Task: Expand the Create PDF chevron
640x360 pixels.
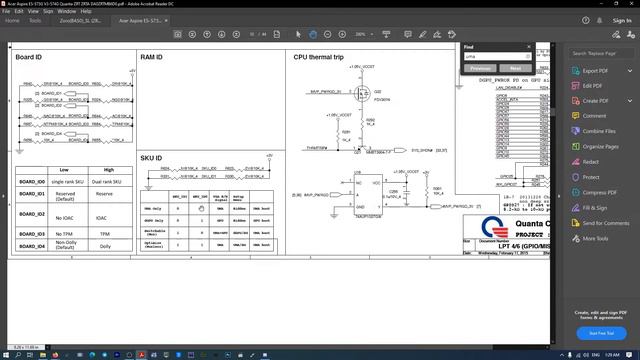Action: click(630, 101)
